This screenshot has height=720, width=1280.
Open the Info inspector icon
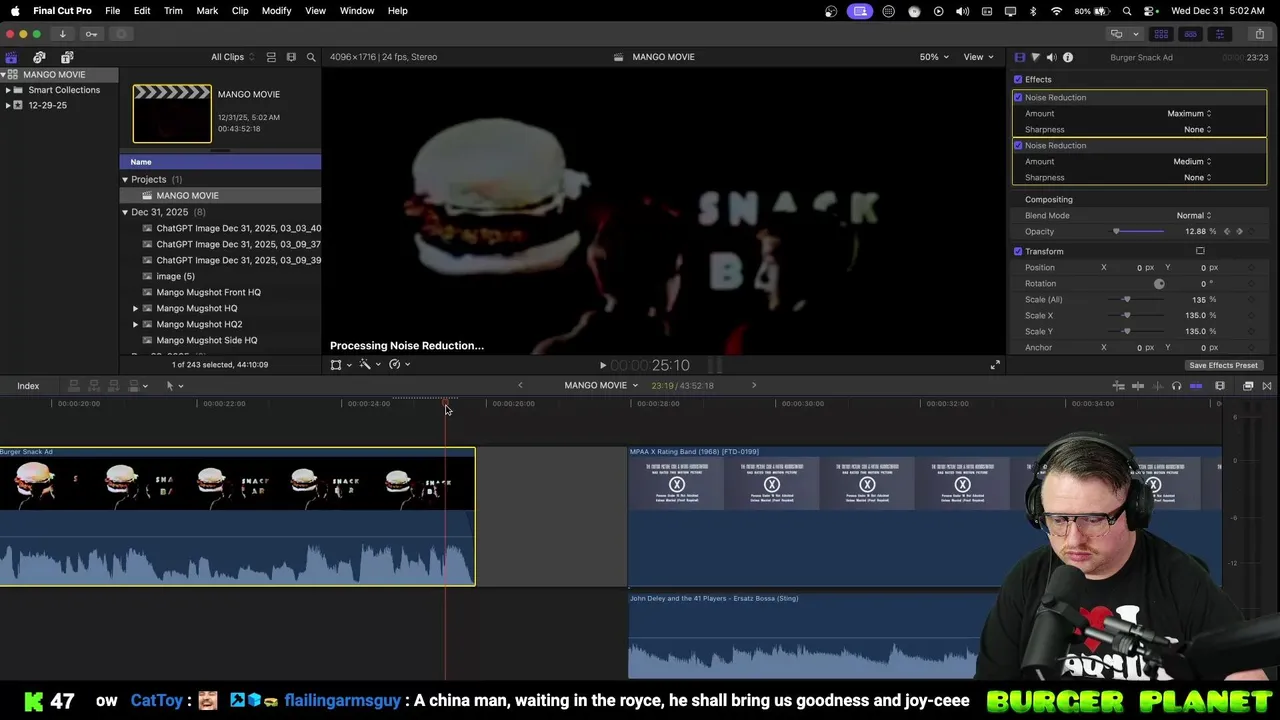(x=1068, y=57)
